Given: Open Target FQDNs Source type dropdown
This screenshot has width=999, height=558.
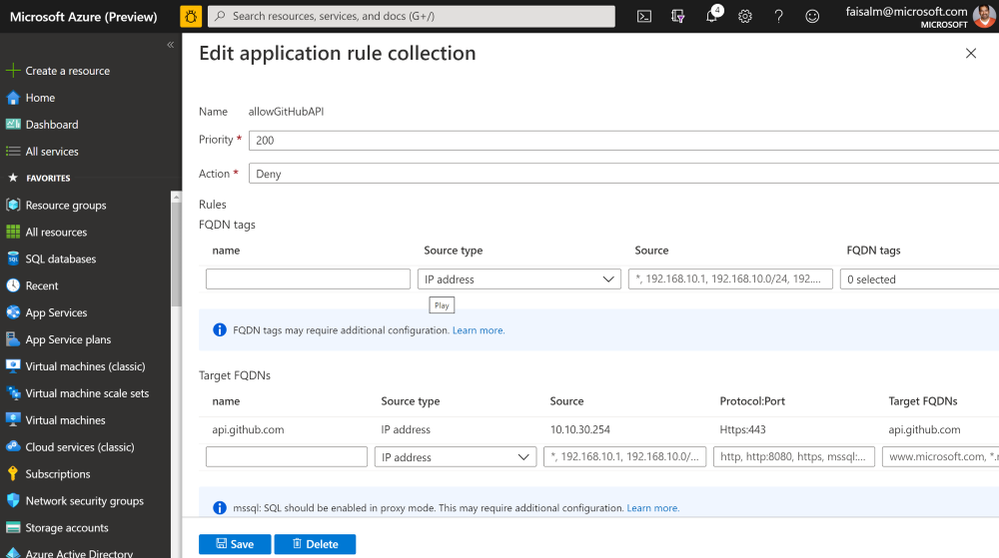Looking at the screenshot, I should 456,457.
